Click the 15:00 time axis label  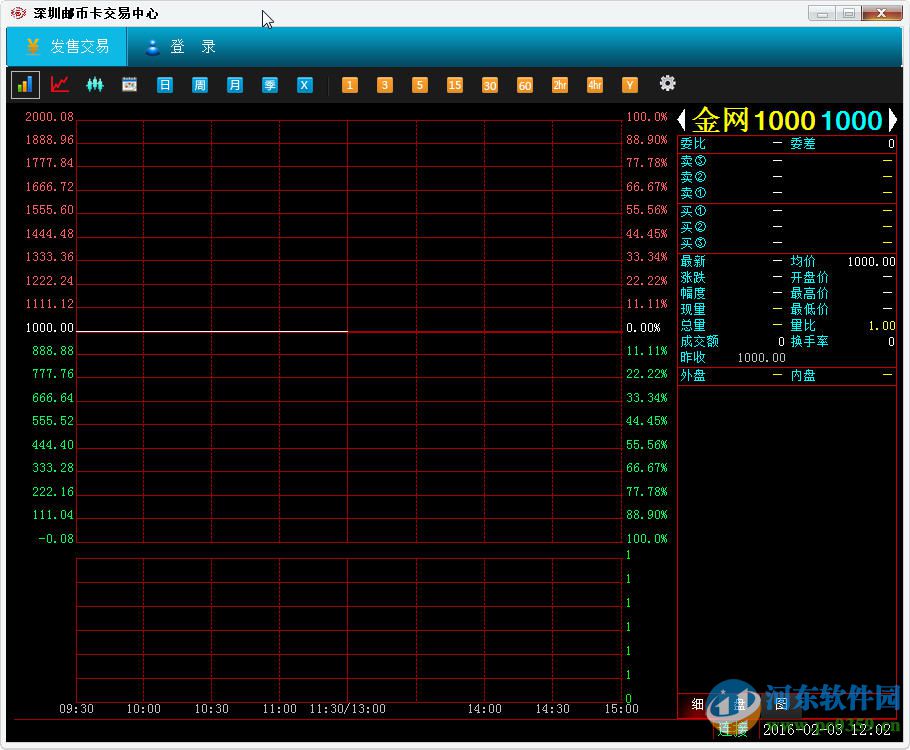pyautogui.click(x=621, y=709)
